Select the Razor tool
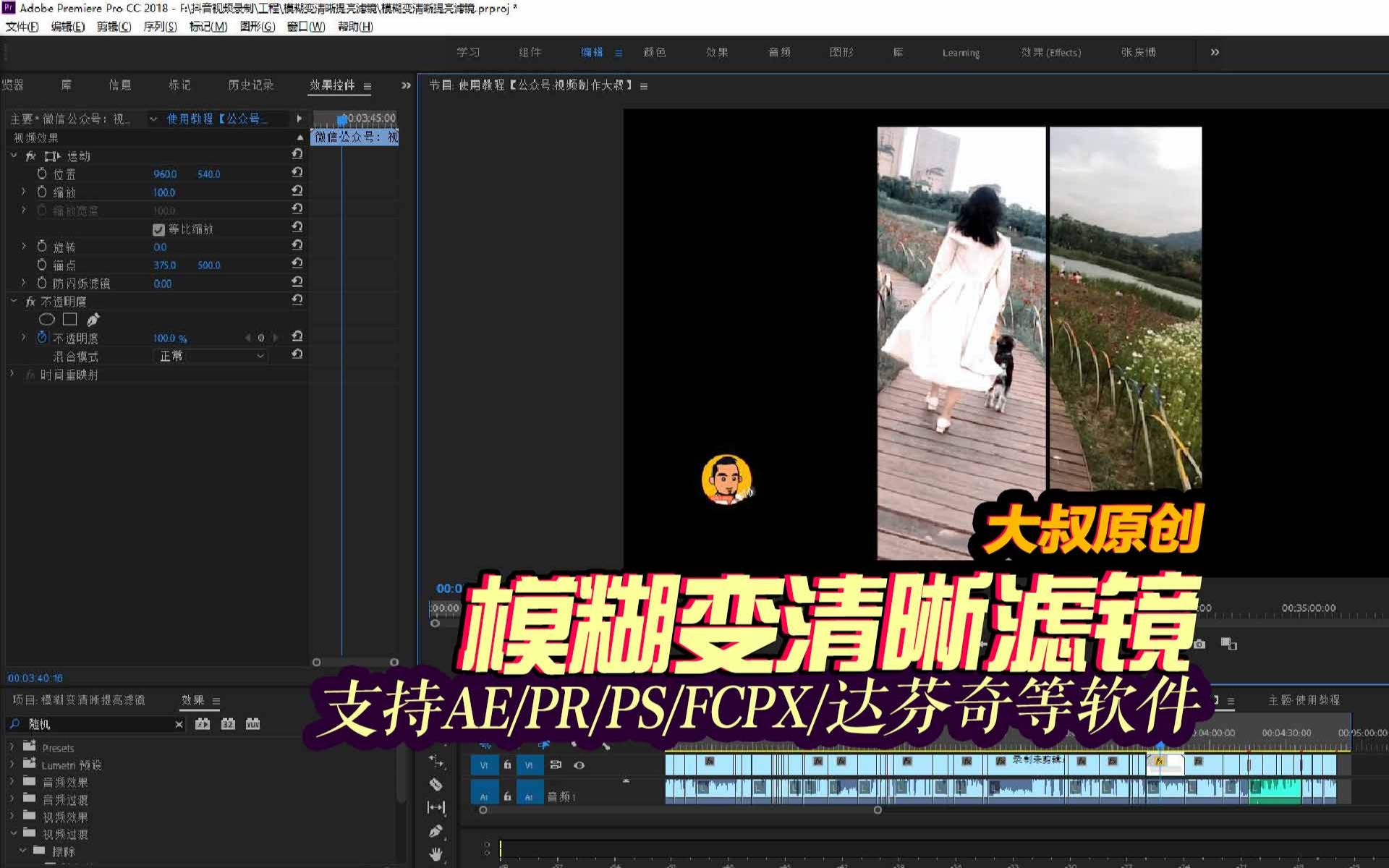The width and height of the screenshot is (1389, 868). (x=436, y=785)
